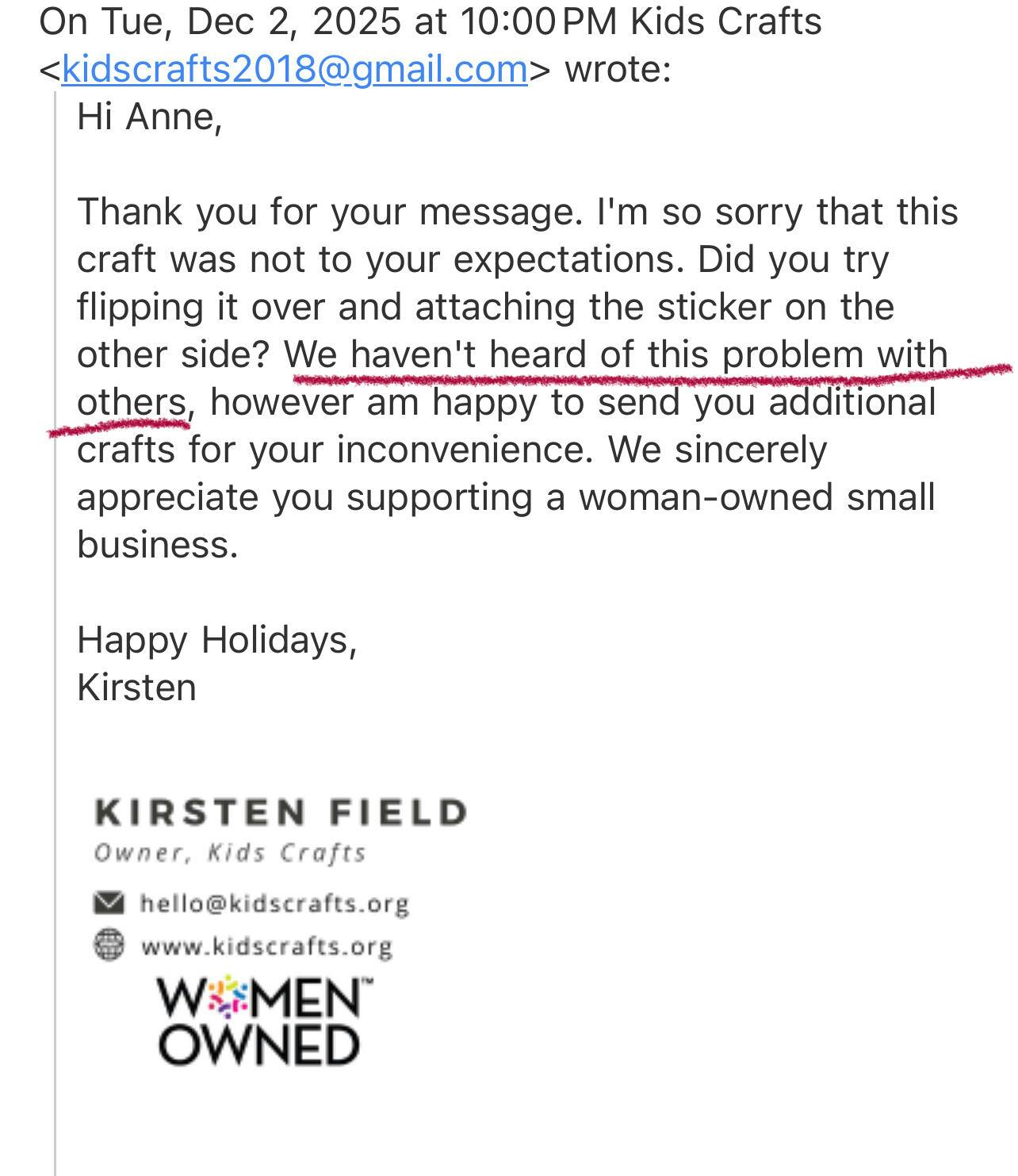The image size is (1018, 1176).
Task: Click the underlined "We haven't heard" sentence
Action: [x=617, y=354]
